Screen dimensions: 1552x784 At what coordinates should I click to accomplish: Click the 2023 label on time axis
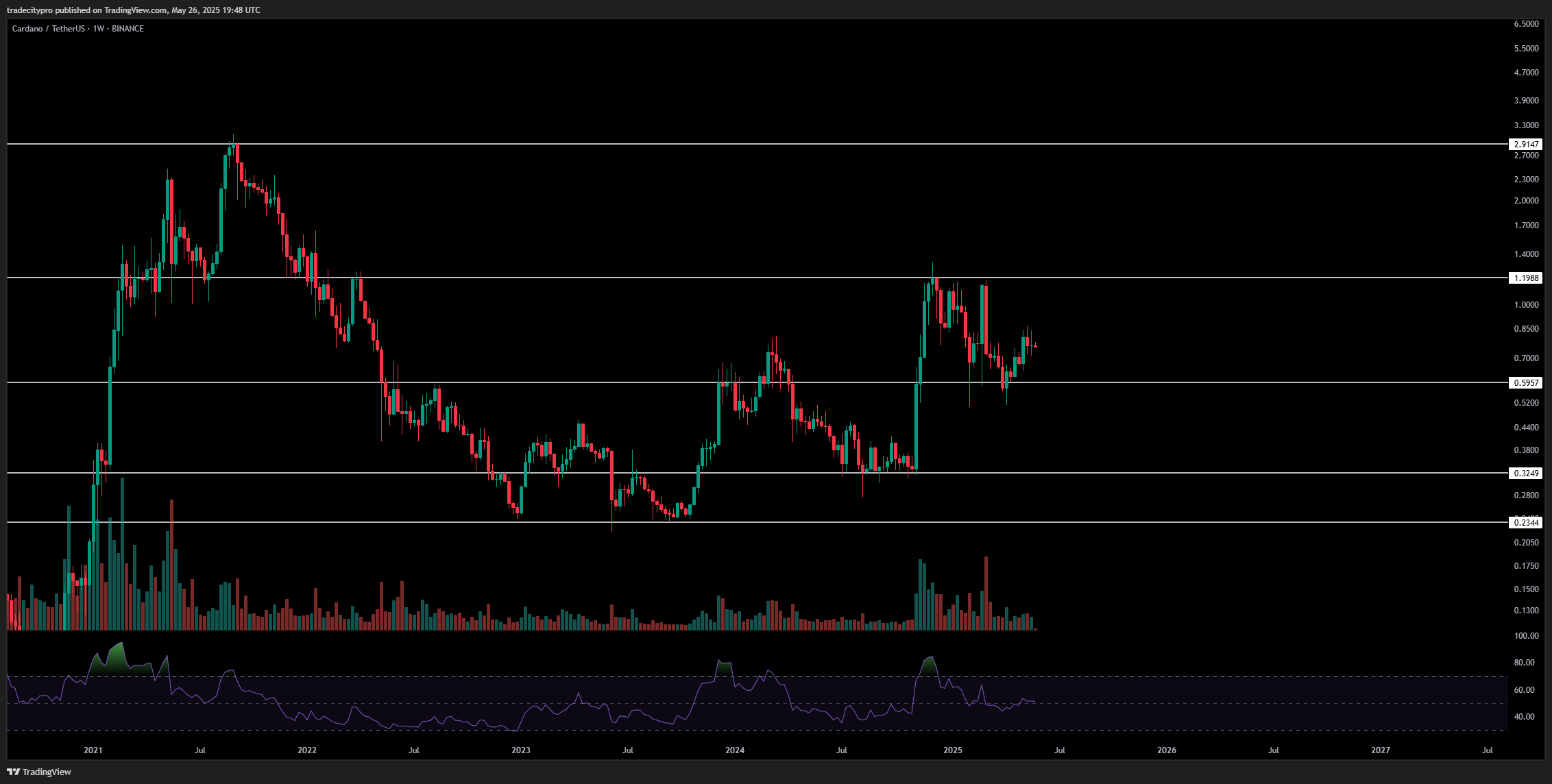(x=521, y=750)
